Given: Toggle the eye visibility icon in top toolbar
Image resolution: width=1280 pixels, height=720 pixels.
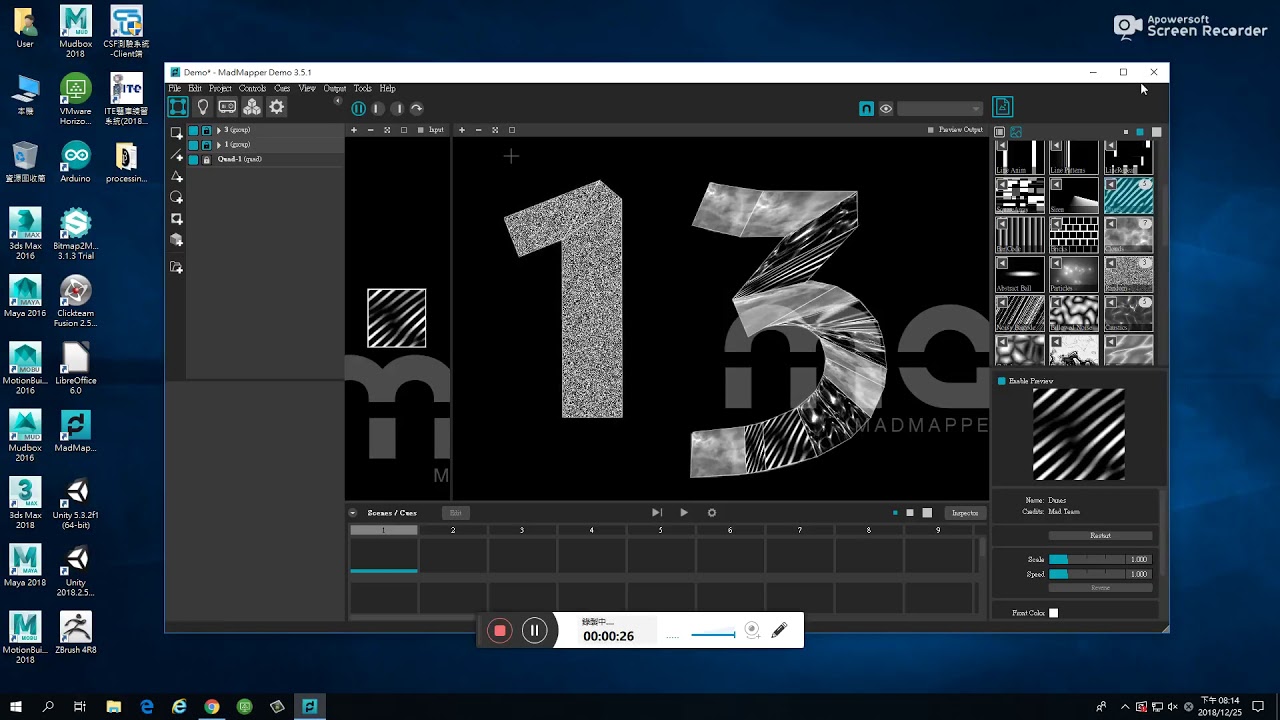Looking at the screenshot, I should 885,109.
